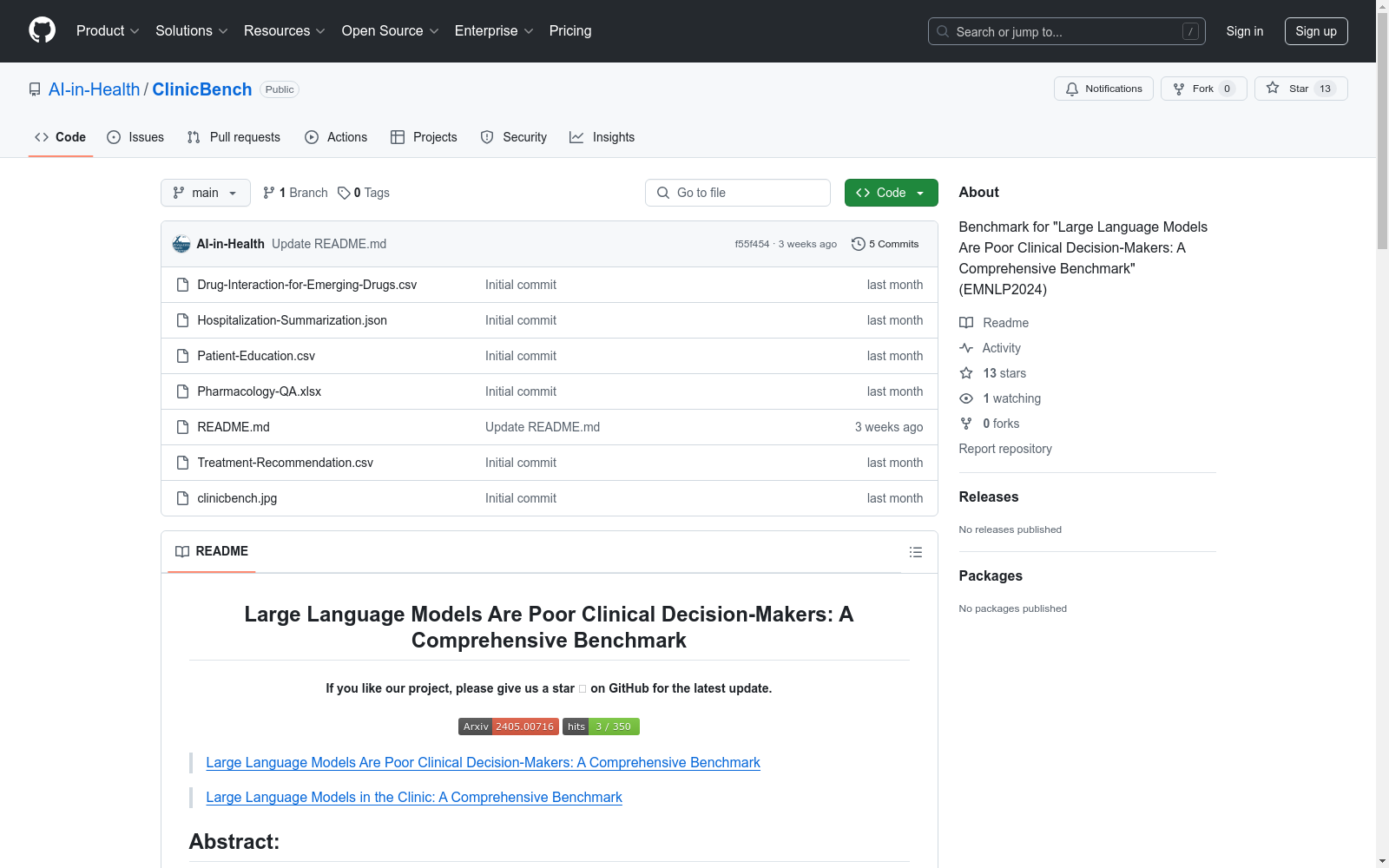Screen dimensions: 1389x868
Task: View the 1 Branch link
Action: (295, 193)
